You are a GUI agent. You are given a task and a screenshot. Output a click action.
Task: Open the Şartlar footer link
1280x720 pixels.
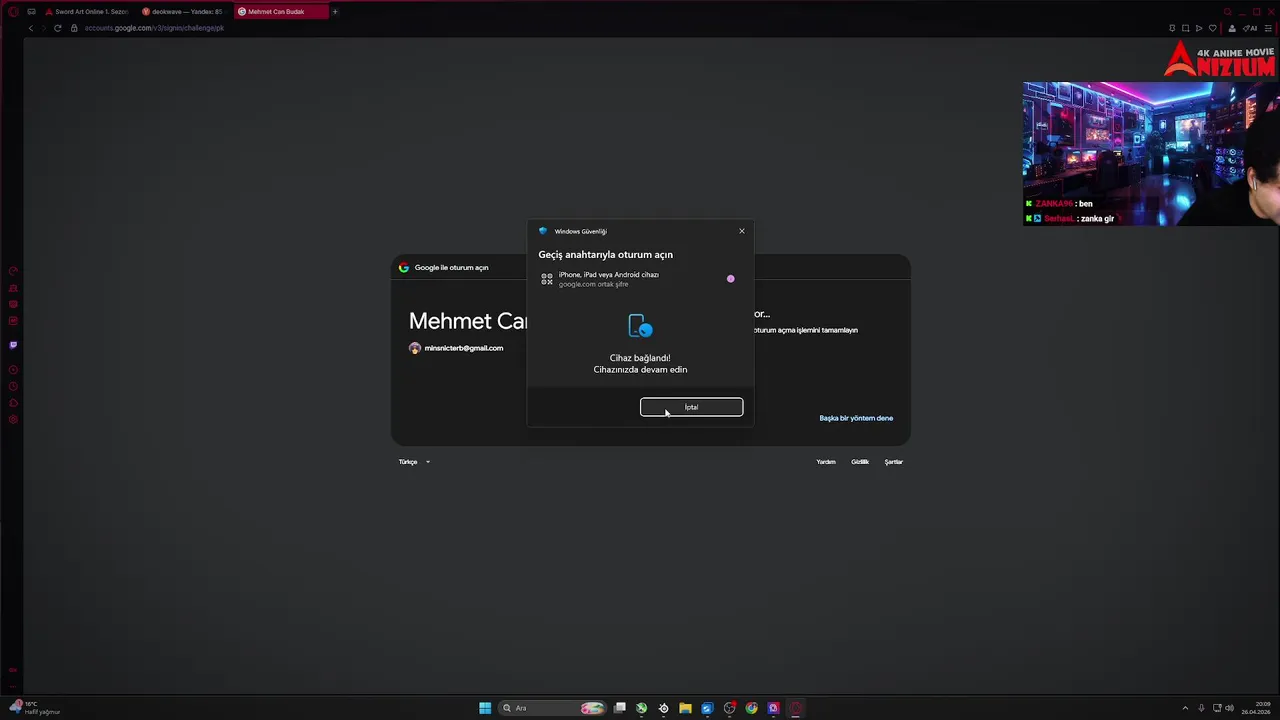pyautogui.click(x=894, y=462)
